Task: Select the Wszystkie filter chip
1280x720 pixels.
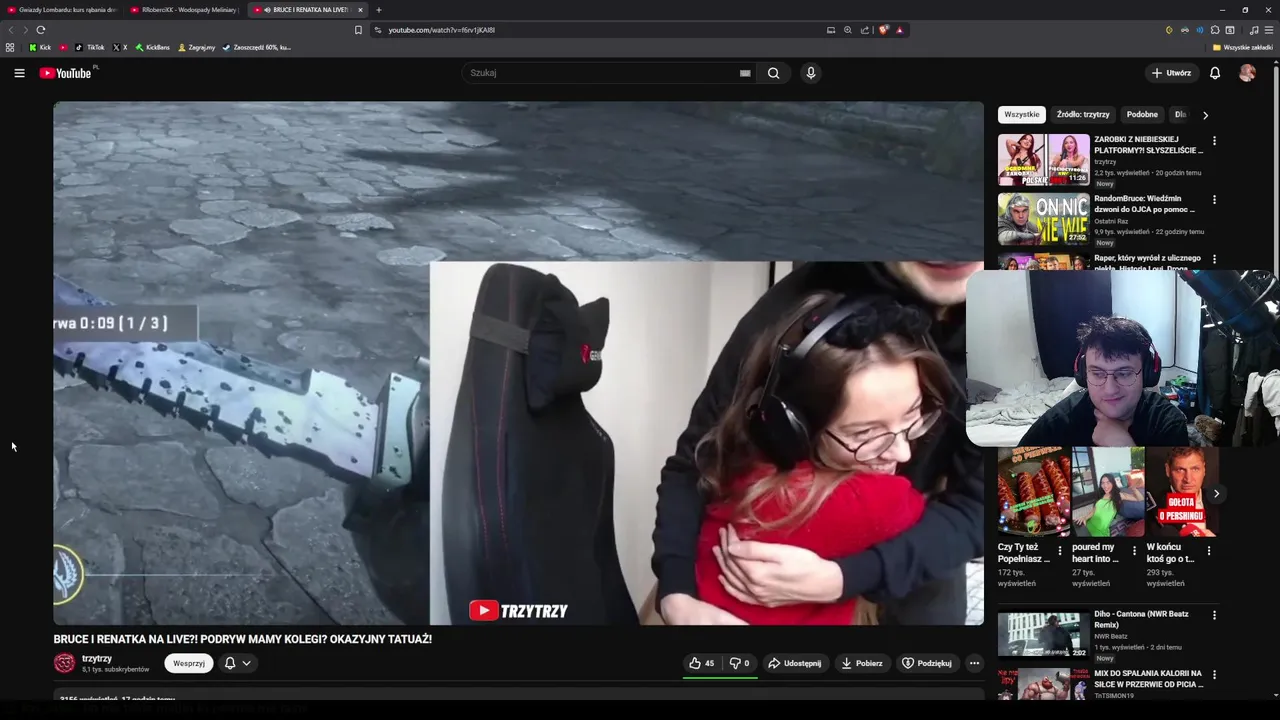Action: point(1022,115)
